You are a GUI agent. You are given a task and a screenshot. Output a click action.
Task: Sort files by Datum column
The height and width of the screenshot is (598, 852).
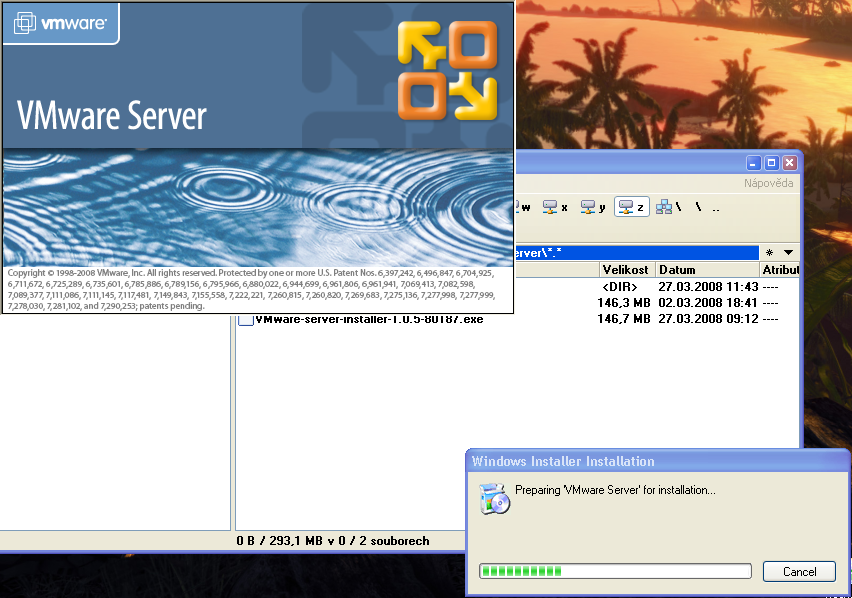[x=706, y=270]
